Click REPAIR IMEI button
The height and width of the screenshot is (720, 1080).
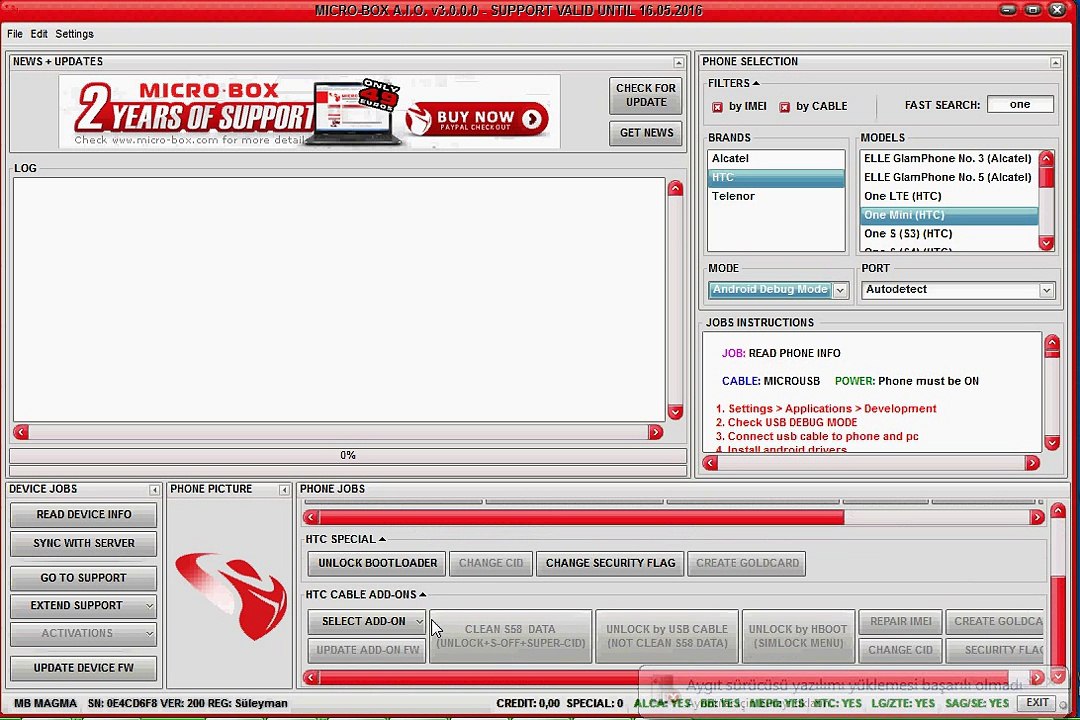[x=900, y=621]
